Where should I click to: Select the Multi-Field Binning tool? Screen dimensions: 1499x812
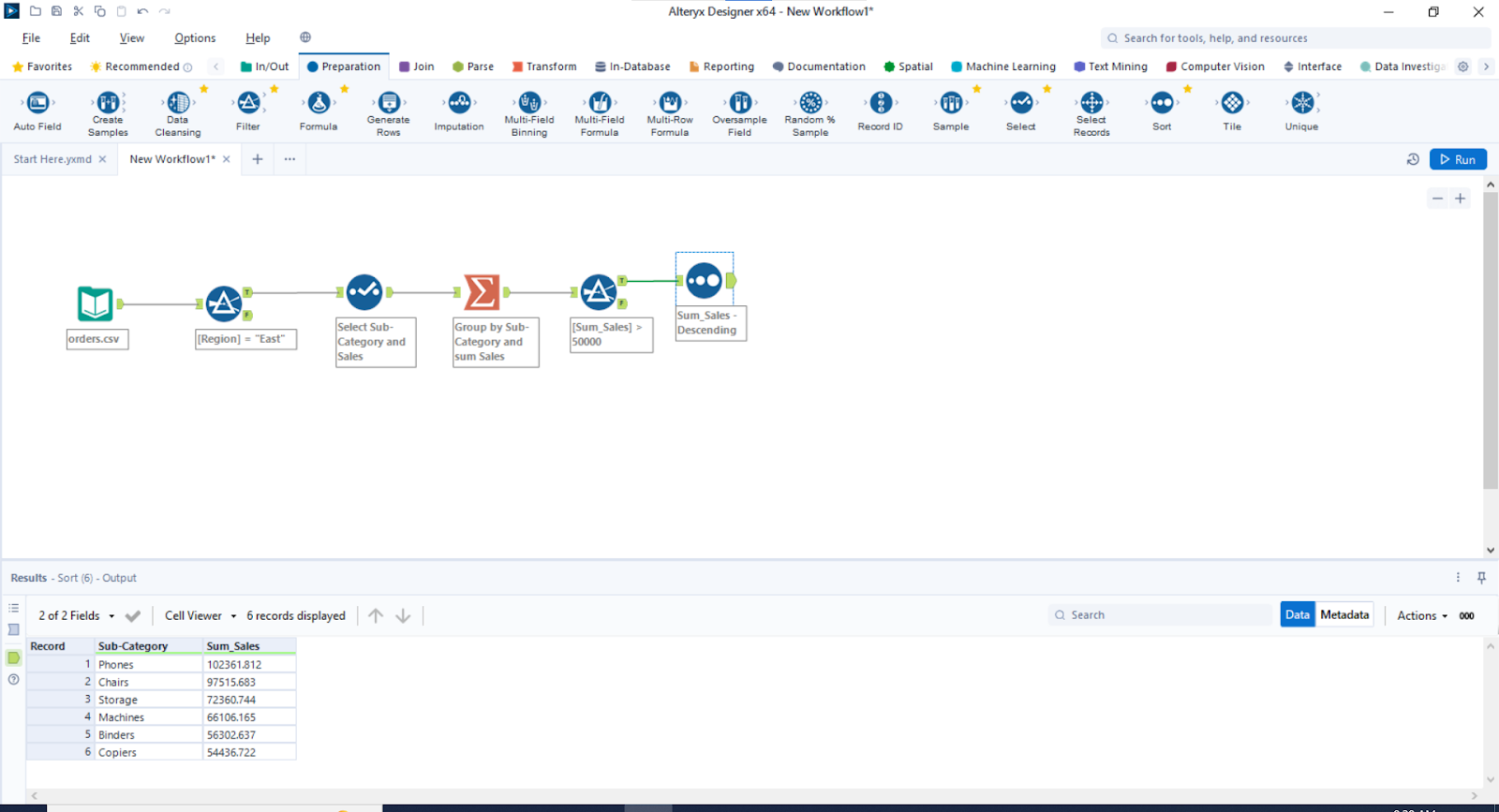point(529,113)
